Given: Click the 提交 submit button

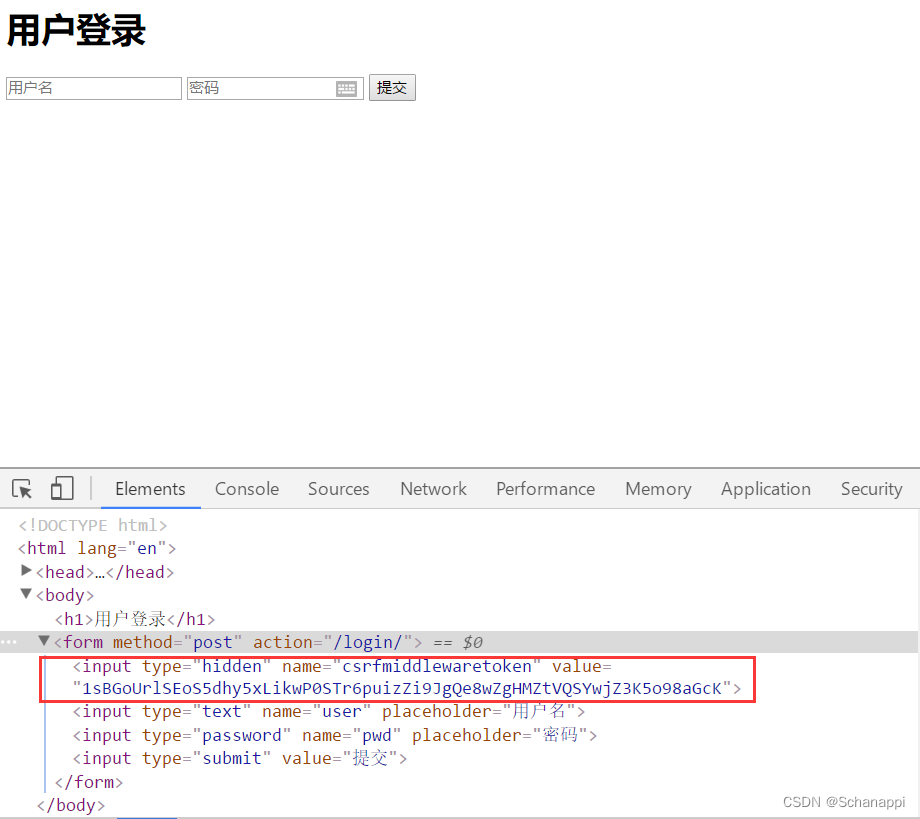Looking at the screenshot, I should coord(392,88).
